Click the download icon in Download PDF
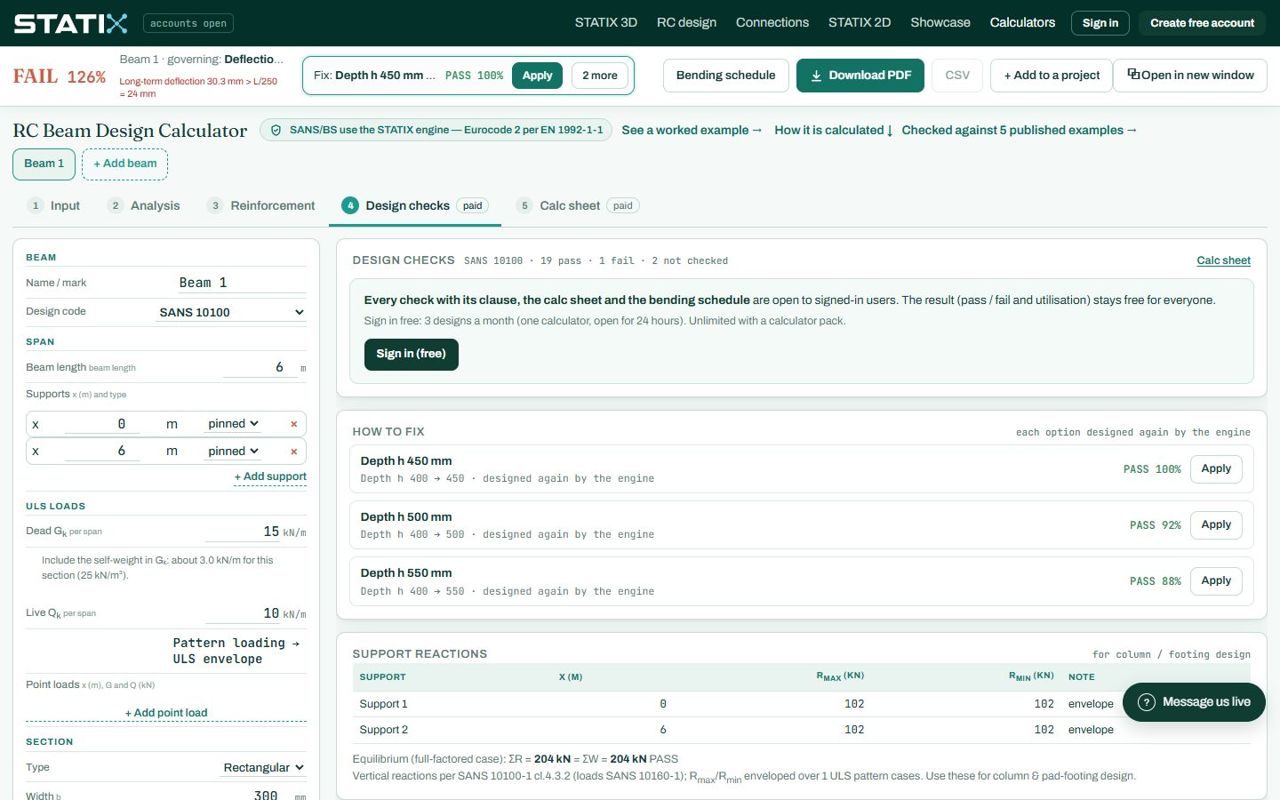The width and height of the screenshot is (1280, 800). [x=816, y=75]
